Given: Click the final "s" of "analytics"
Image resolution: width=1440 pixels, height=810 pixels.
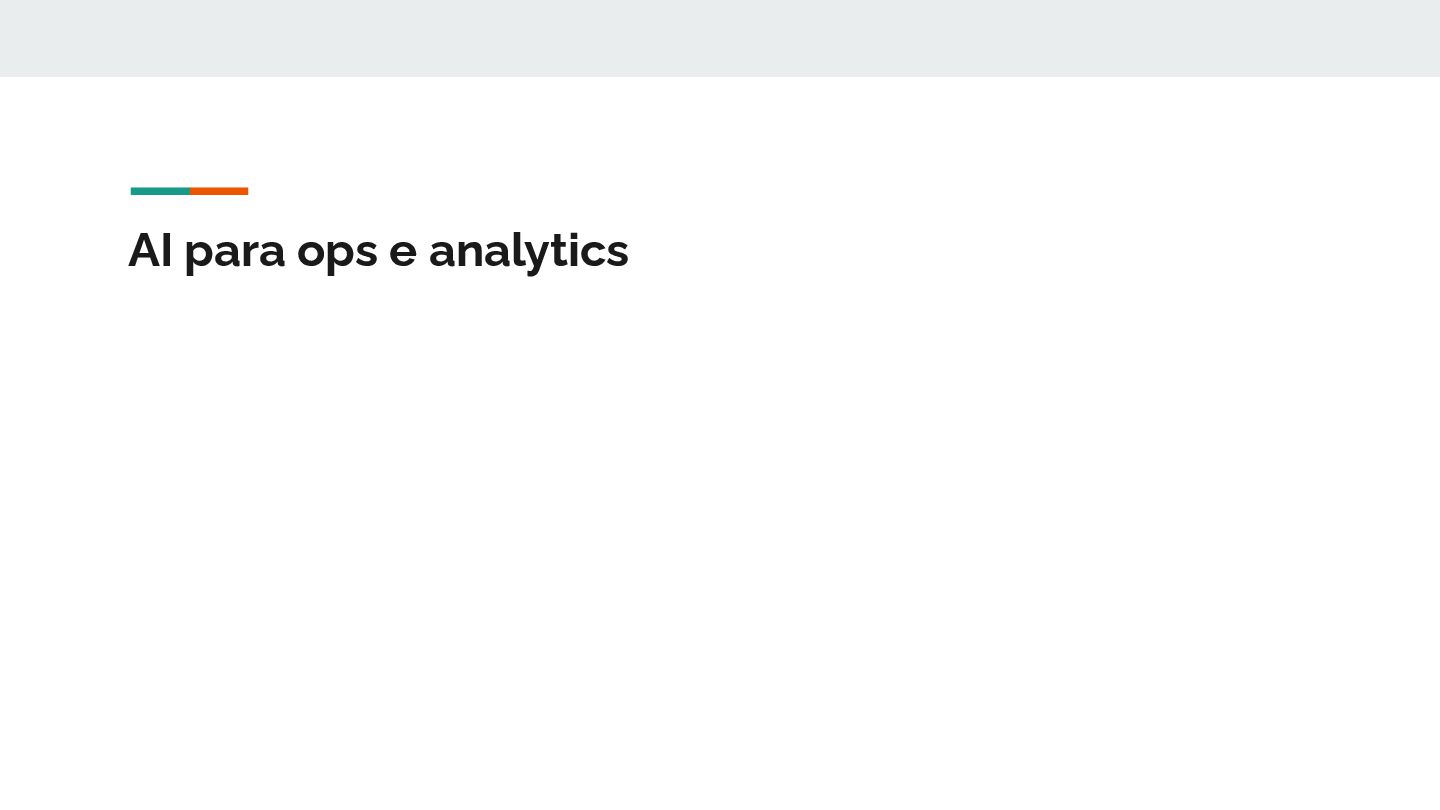Looking at the screenshot, I should pos(619,252).
